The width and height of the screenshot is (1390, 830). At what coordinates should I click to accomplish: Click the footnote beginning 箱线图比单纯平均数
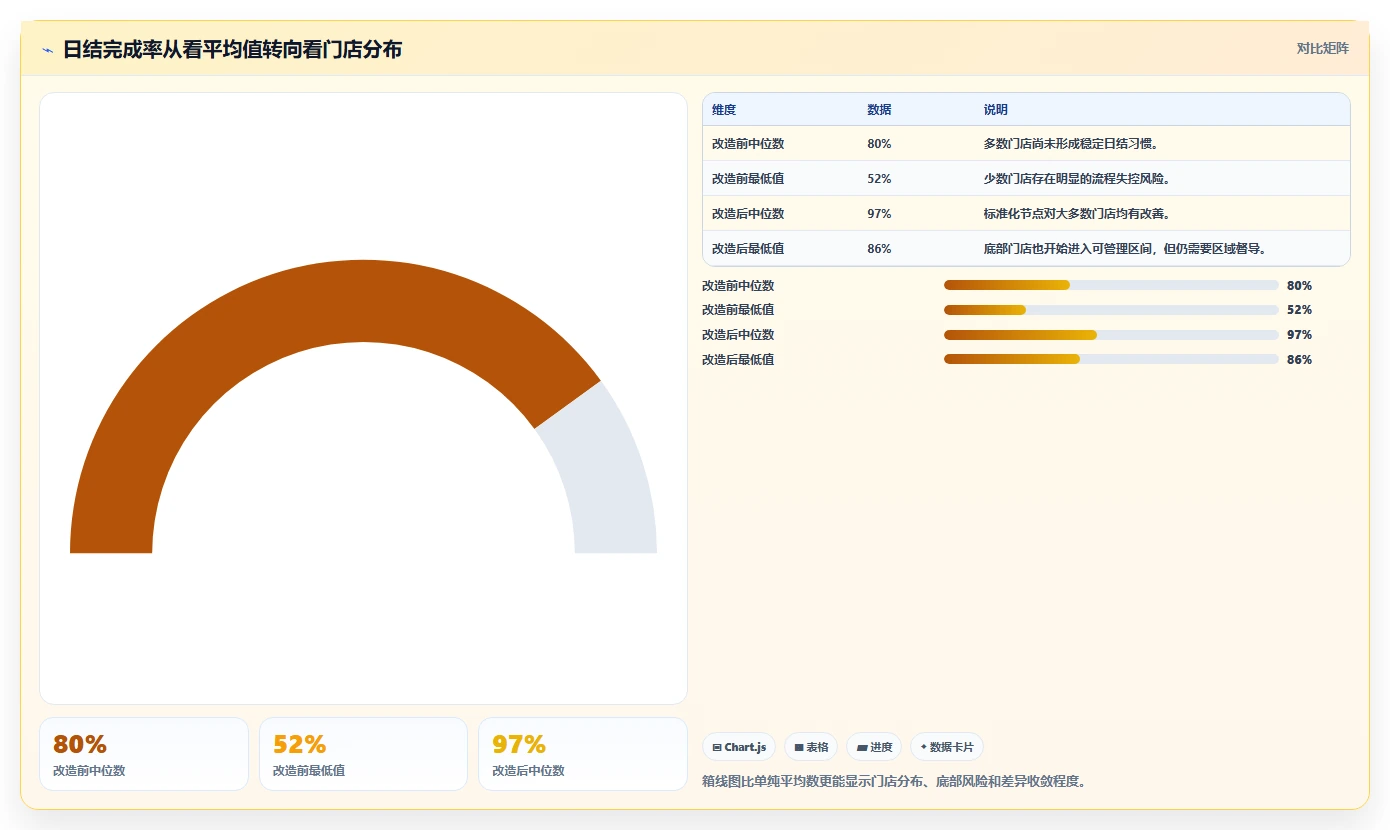coord(895,781)
